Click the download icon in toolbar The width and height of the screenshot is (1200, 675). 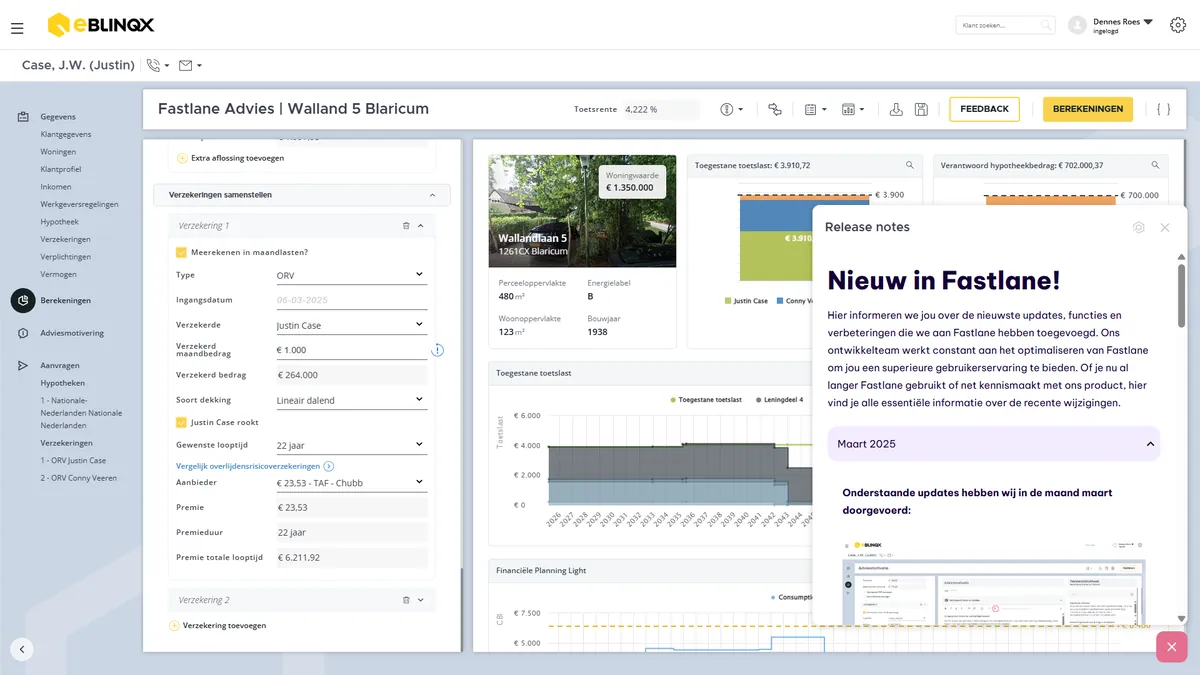(x=896, y=109)
